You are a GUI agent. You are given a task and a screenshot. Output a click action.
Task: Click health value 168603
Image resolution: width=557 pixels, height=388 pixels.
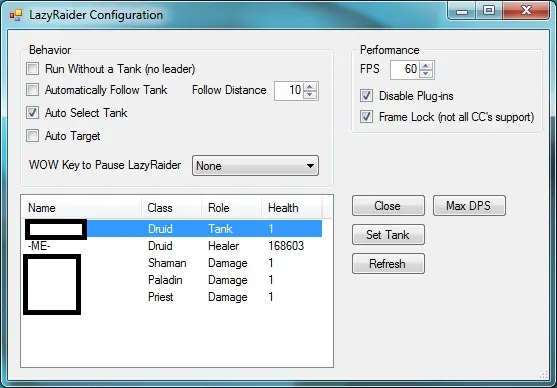pyautogui.click(x=286, y=246)
